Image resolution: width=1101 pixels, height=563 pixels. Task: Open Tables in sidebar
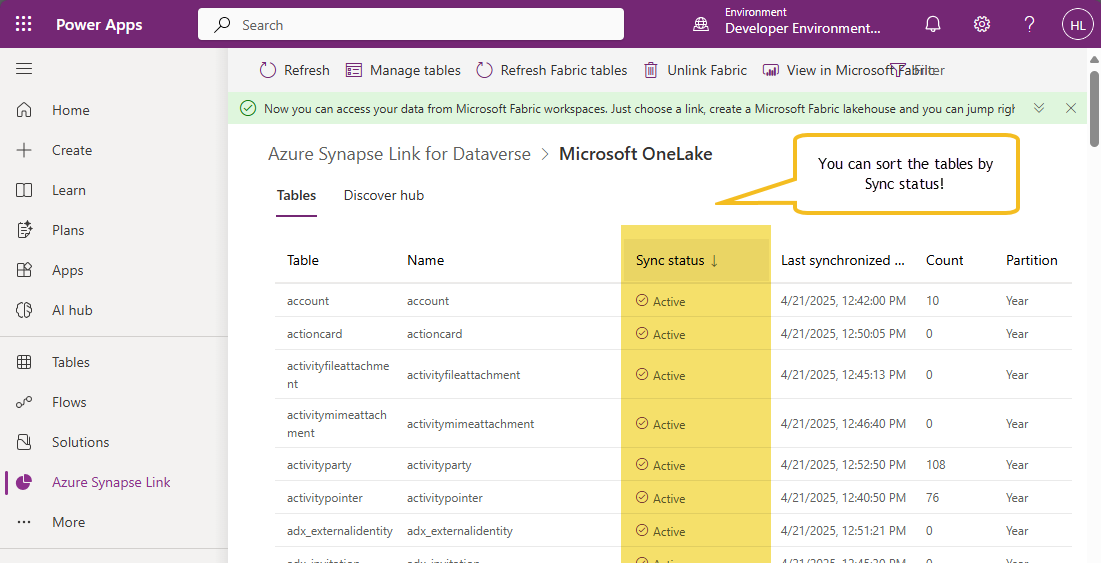tap(71, 362)
